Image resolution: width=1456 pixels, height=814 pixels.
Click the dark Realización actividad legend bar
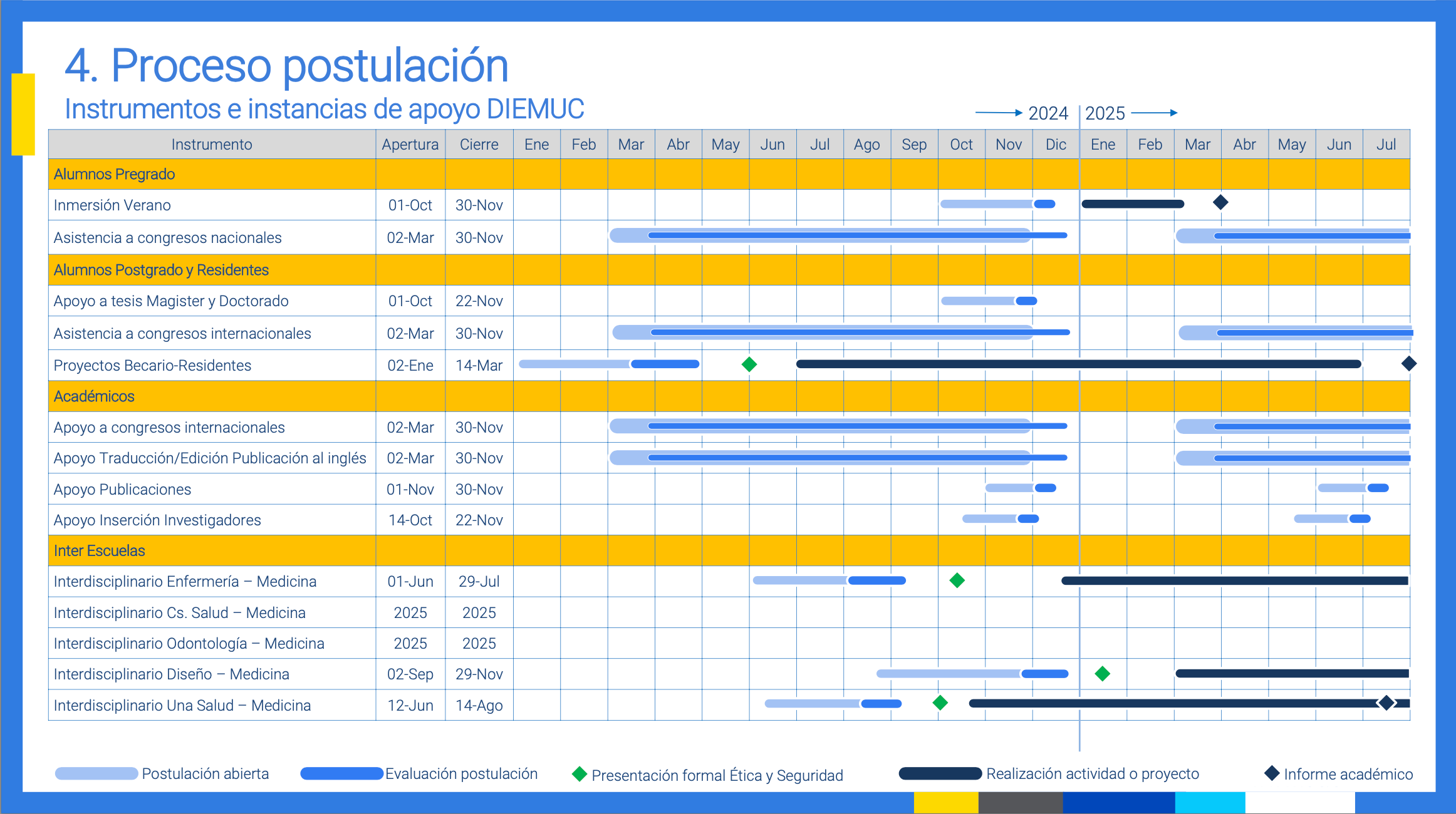pyautogui.click(x=940, y=774)
